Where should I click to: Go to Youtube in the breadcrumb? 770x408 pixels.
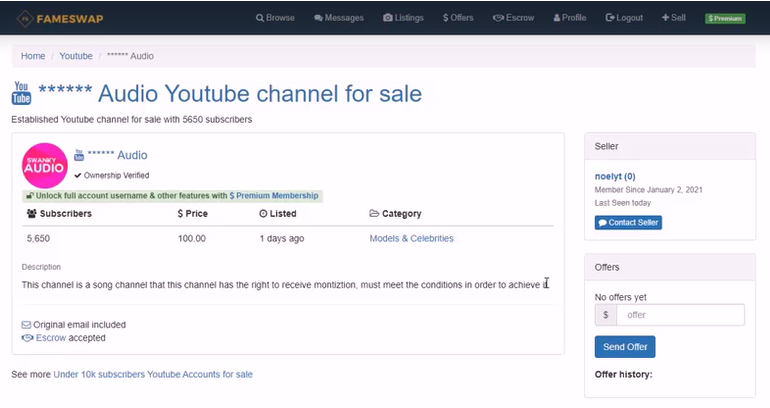pos(76,56)
